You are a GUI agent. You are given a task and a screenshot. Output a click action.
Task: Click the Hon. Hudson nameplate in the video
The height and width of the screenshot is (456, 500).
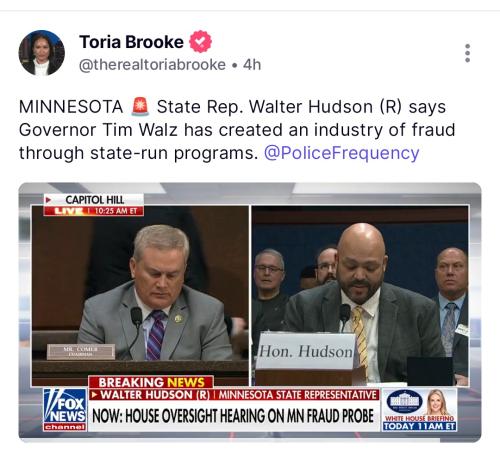(x=306, y=351)
